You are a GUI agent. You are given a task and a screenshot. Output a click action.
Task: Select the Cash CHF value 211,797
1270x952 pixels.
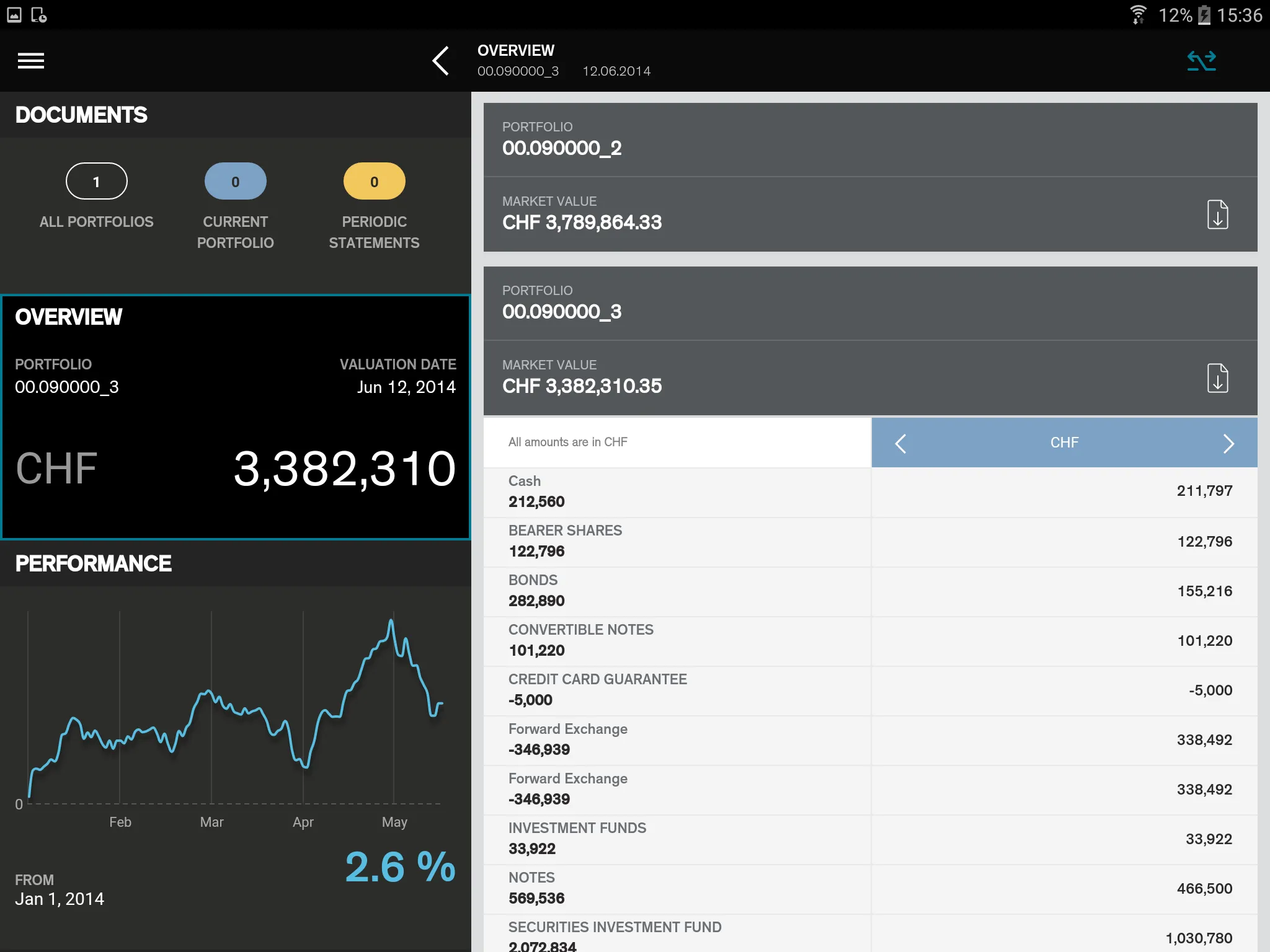point(1204,491)
